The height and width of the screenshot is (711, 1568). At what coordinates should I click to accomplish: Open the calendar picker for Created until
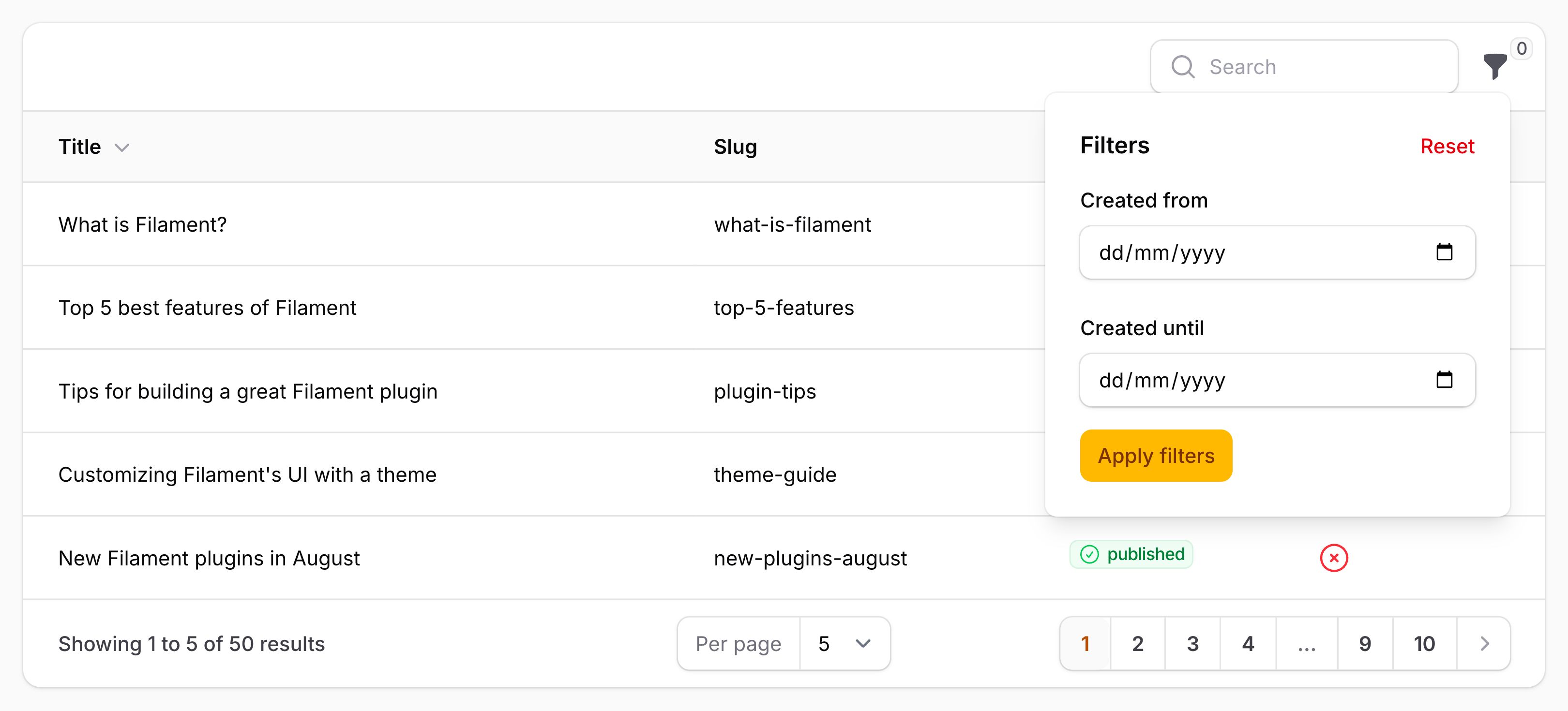coord(1445,380)
